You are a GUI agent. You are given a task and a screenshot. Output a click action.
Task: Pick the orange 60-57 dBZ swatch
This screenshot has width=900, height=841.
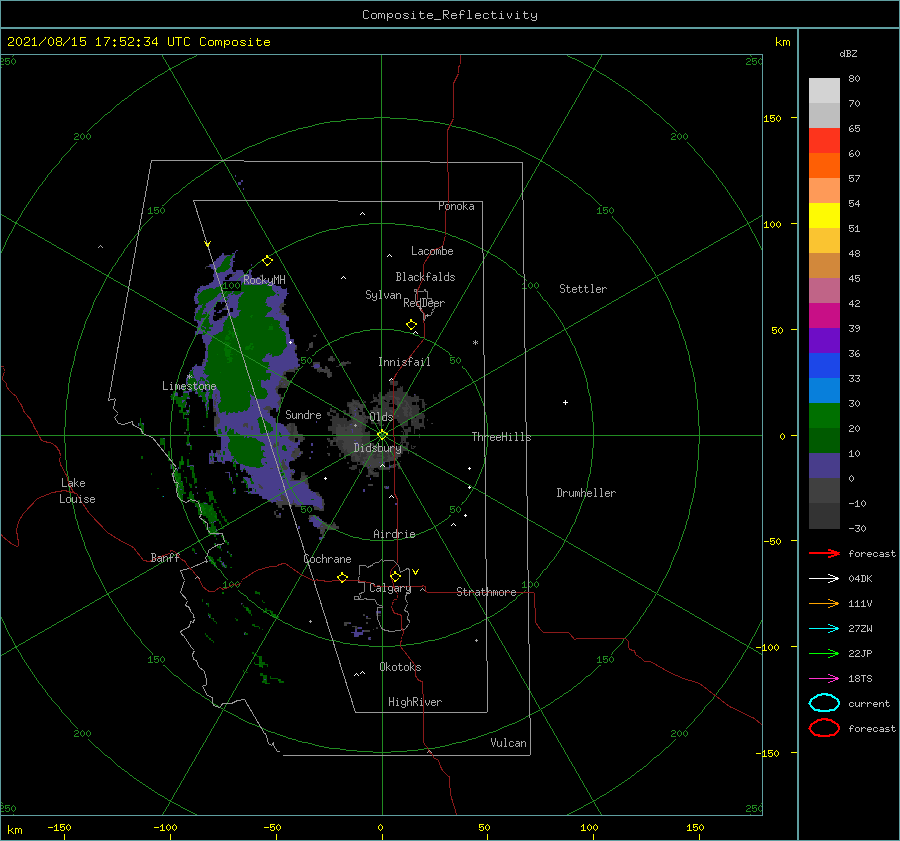click(x=824, y=166)
